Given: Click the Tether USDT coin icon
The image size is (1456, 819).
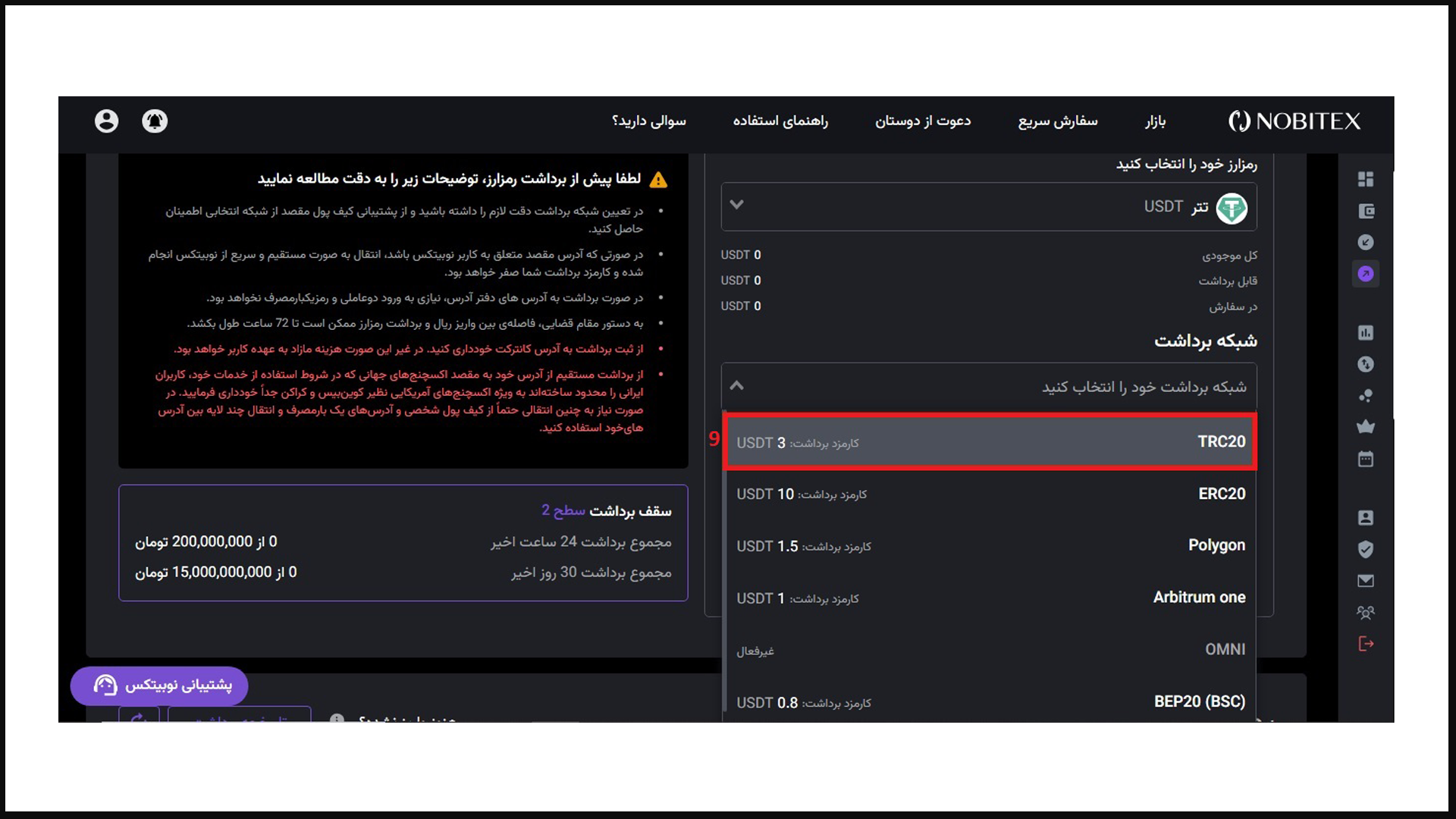Looking at the screenshot, I should coord(1232,208).
